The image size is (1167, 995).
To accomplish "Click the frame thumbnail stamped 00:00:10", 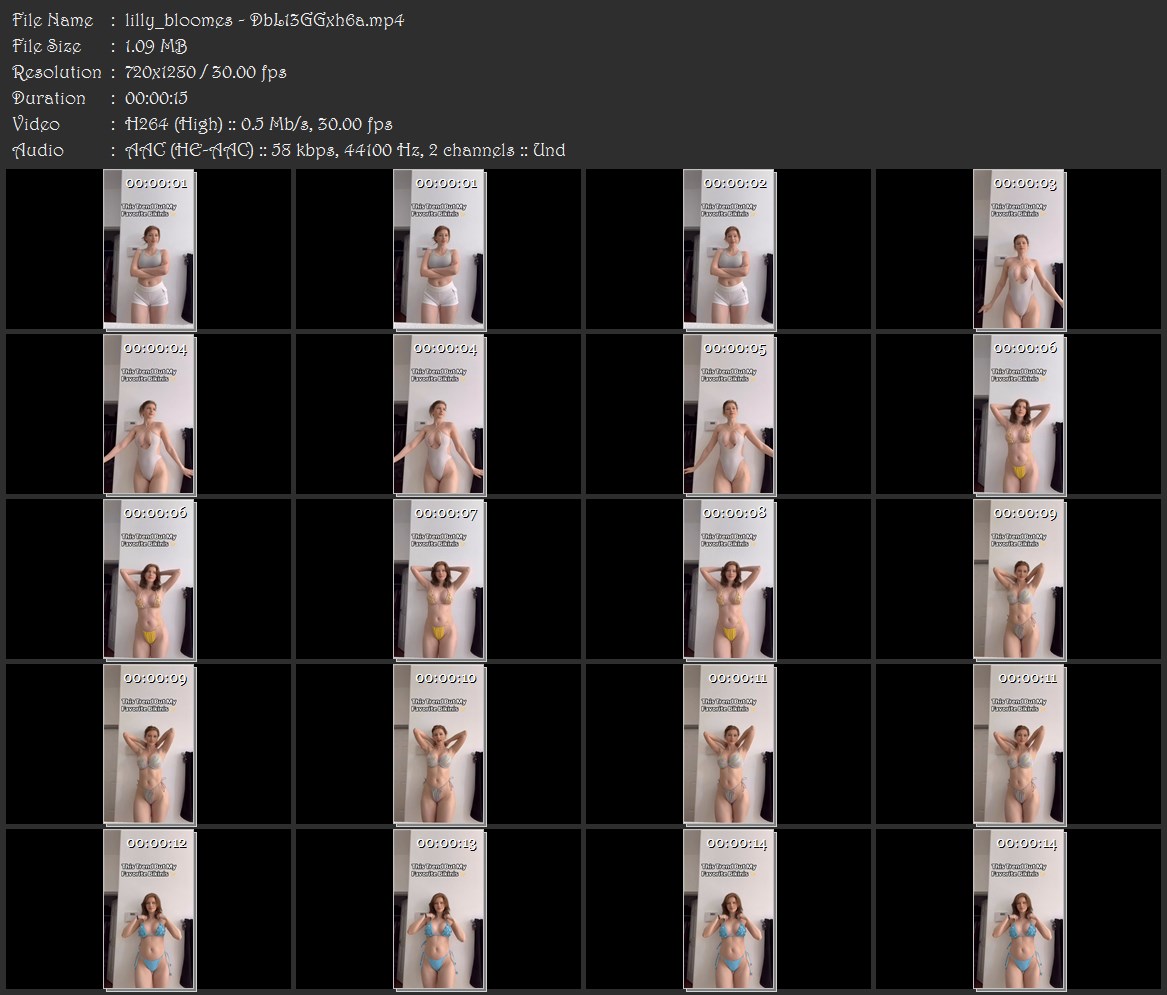I will tap(439, 744).
